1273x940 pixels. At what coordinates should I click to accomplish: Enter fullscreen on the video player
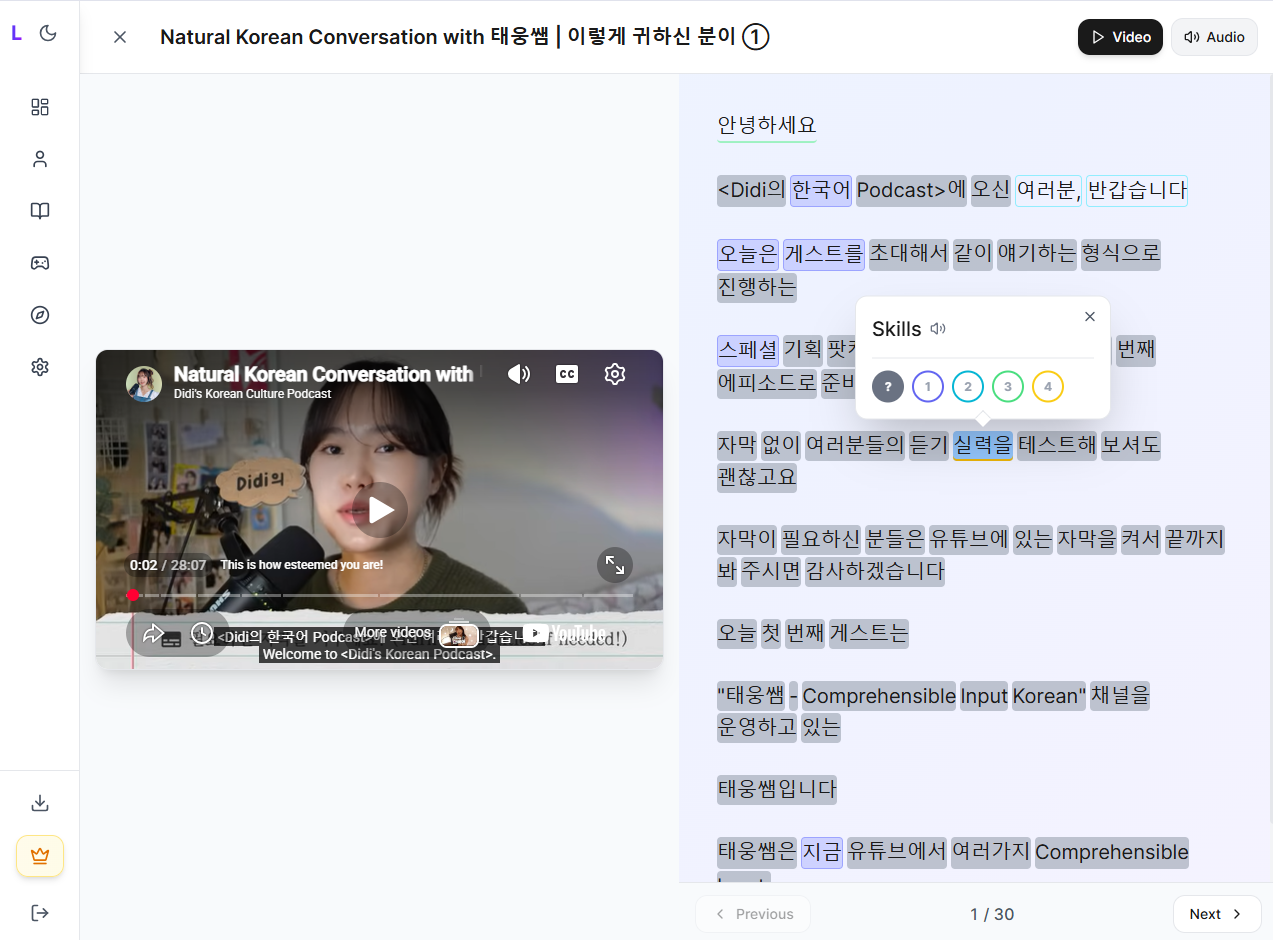click(x=615, y=566)
